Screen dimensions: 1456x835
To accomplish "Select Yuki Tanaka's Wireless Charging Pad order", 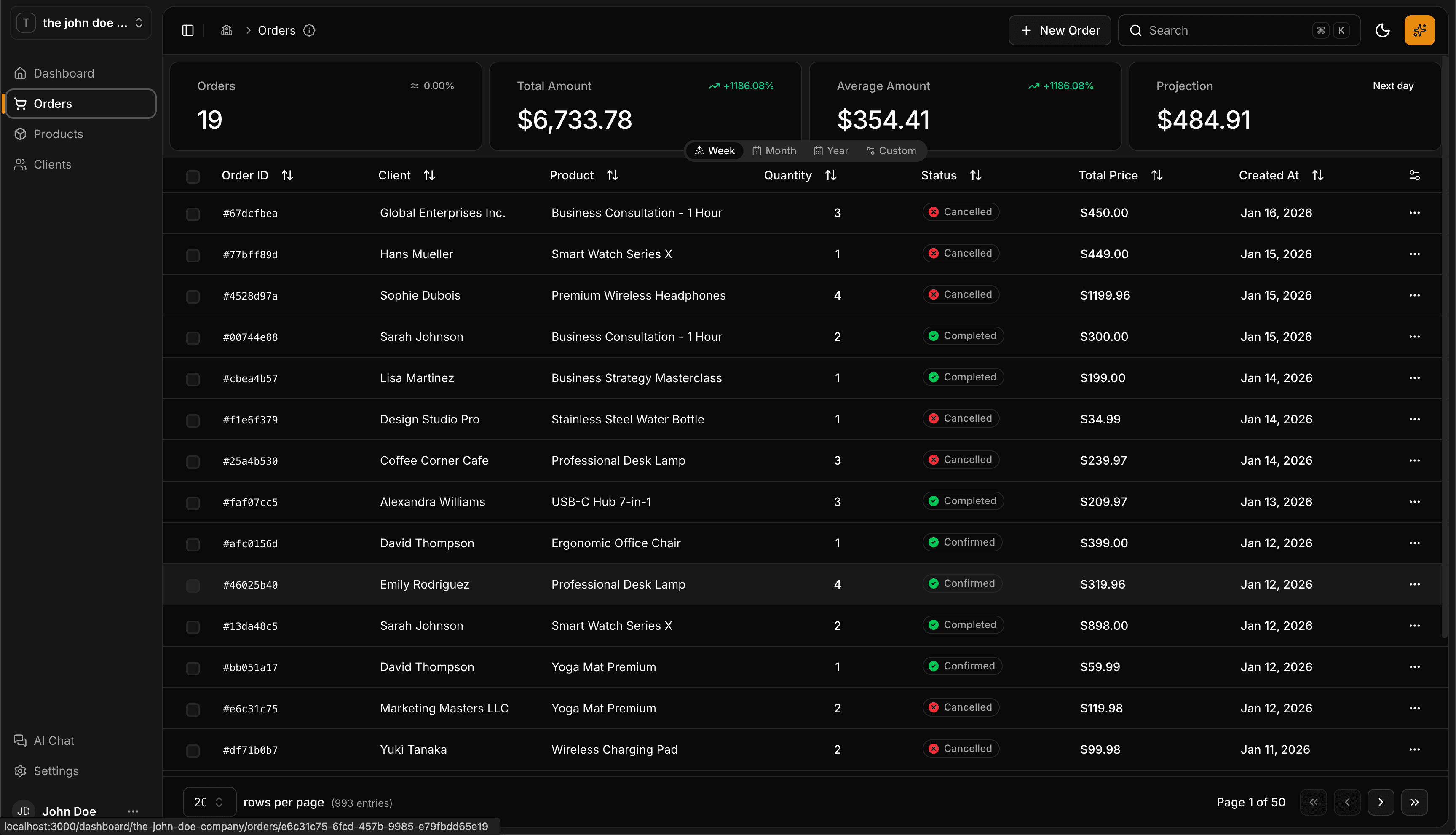I will coord(193,750).
